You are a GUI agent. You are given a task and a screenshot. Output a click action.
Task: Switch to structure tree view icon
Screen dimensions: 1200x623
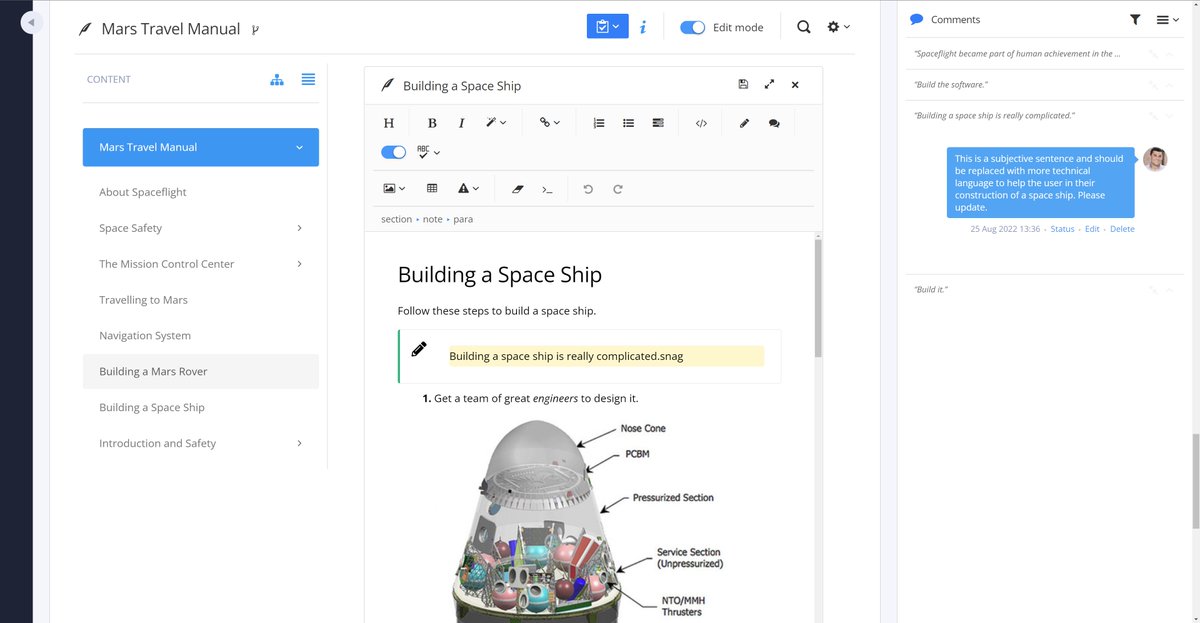click(x=277, y=79)
